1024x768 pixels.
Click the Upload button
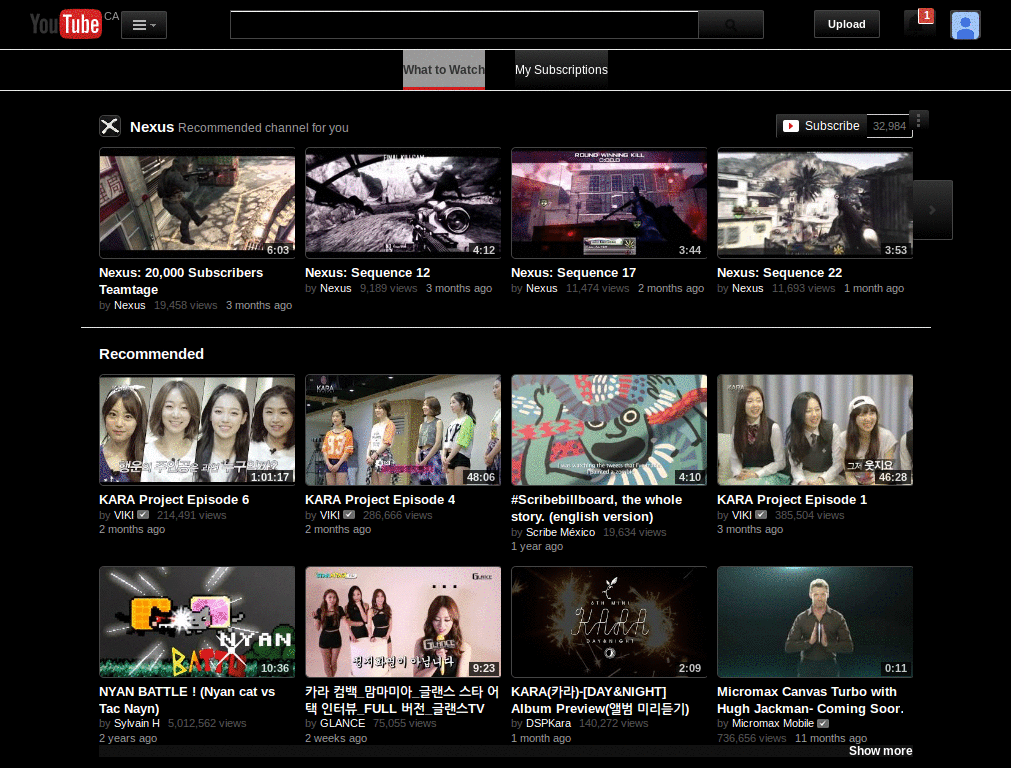point(846,24)
